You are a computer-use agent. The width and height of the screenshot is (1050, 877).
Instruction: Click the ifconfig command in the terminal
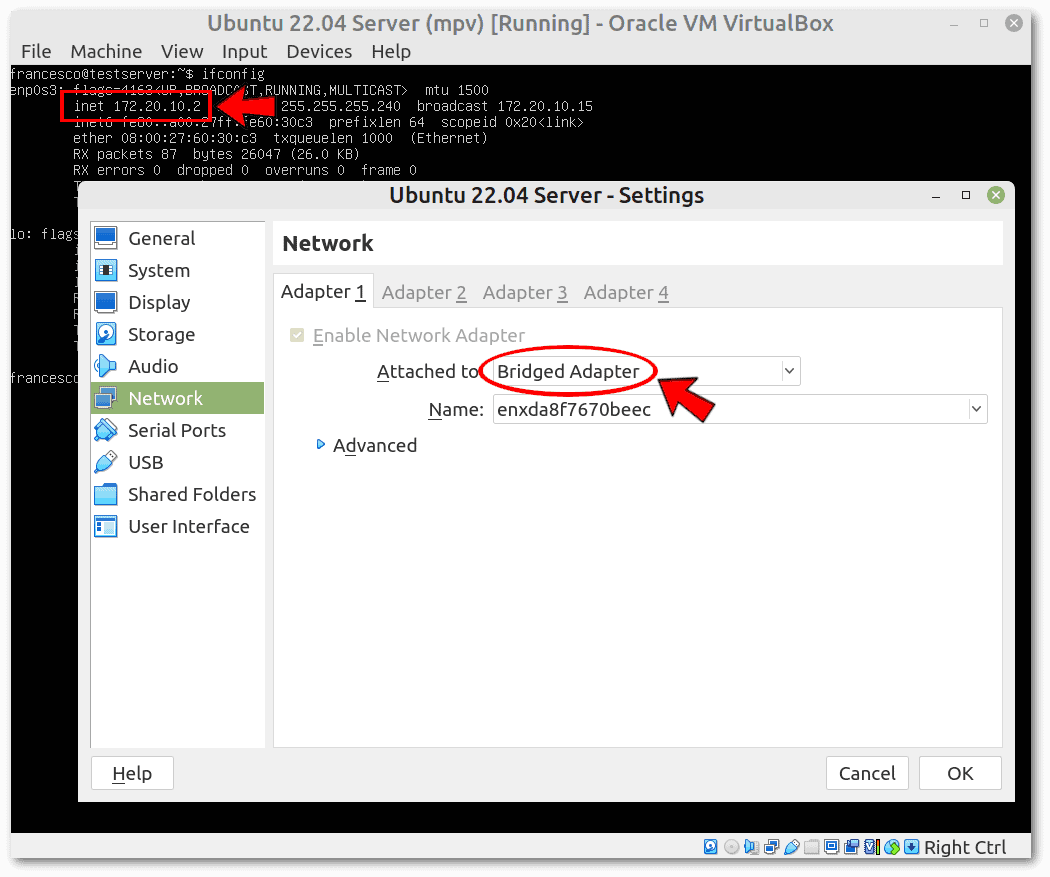click(x=233, y=74)
